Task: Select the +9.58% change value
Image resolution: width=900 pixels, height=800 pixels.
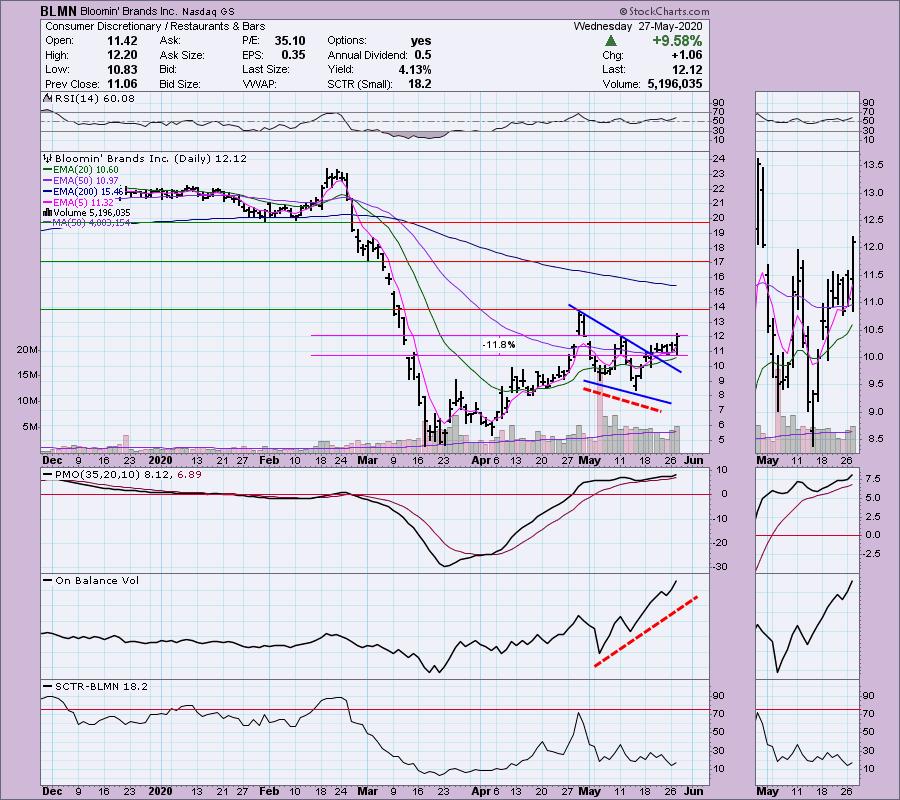Action: tap(677, 41)
